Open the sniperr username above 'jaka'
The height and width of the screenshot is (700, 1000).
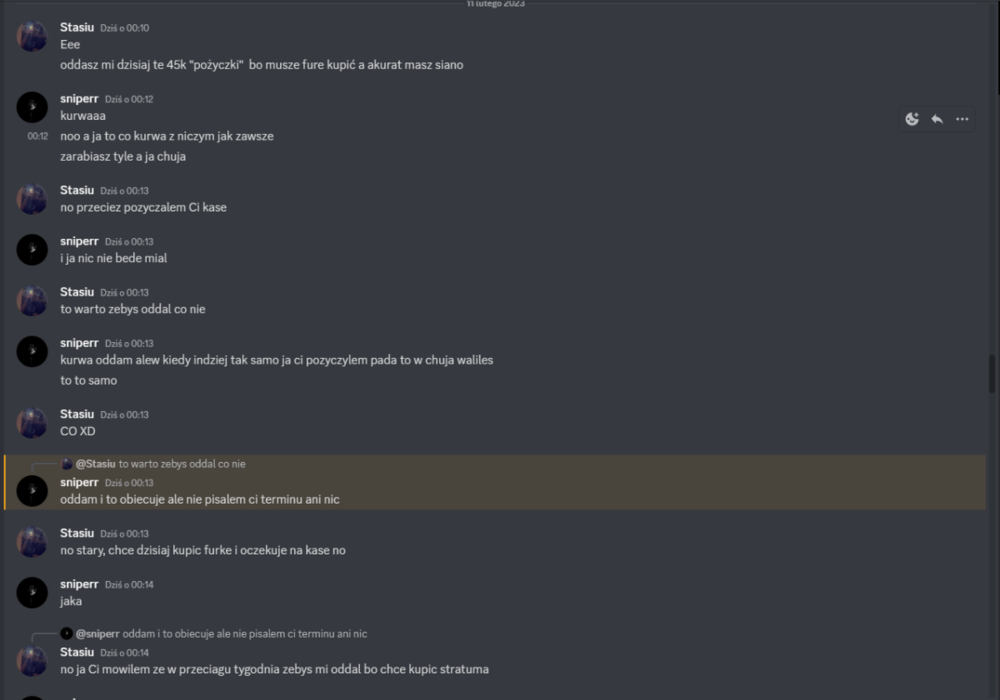click(x=79, y=585)
